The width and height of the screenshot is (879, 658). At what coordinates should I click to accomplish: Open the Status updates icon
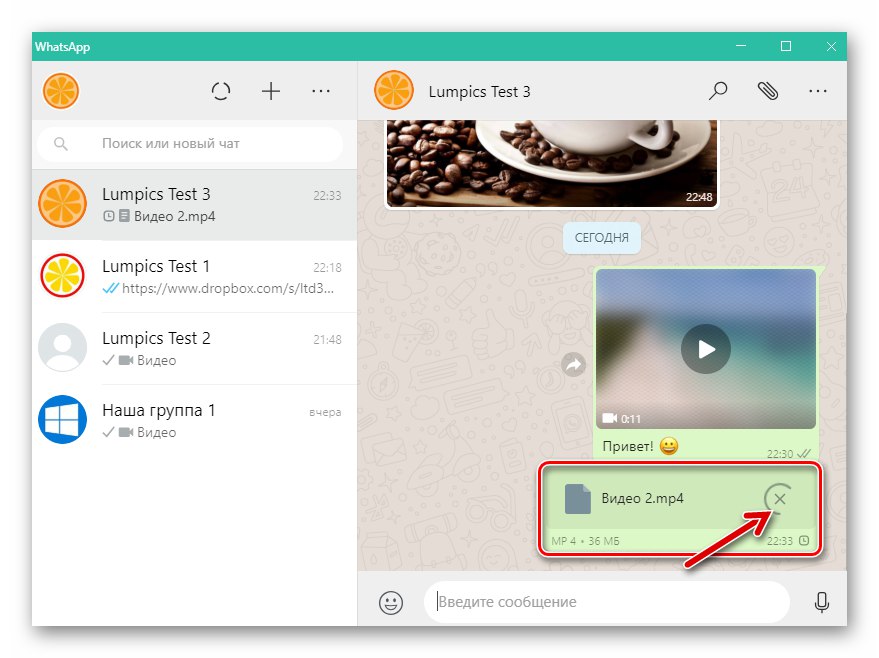(221, 91)
